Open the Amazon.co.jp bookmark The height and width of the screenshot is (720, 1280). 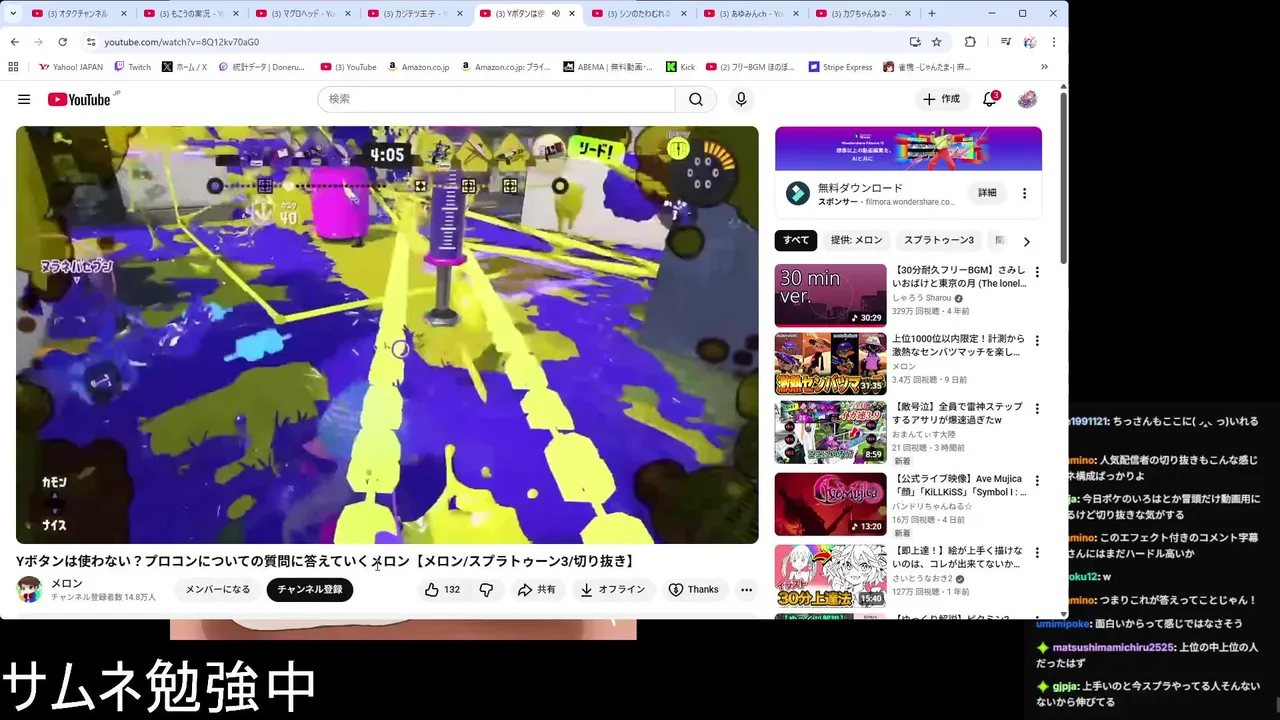tap(419, 67)
